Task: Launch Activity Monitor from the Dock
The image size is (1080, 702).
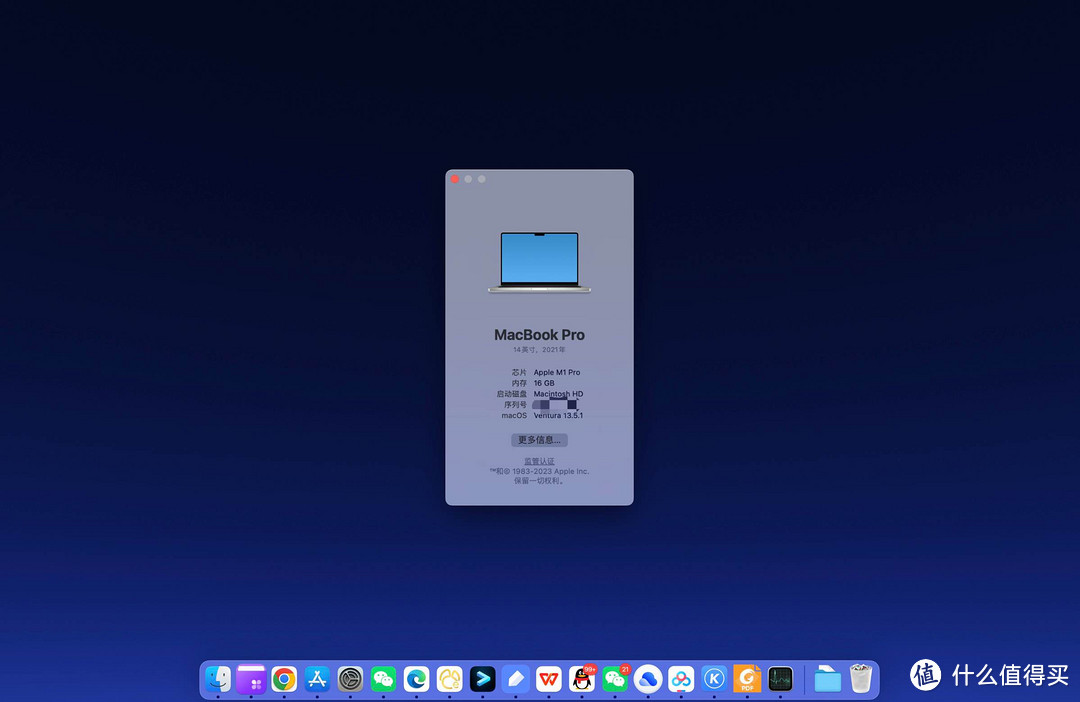Action: coord(780,679)
